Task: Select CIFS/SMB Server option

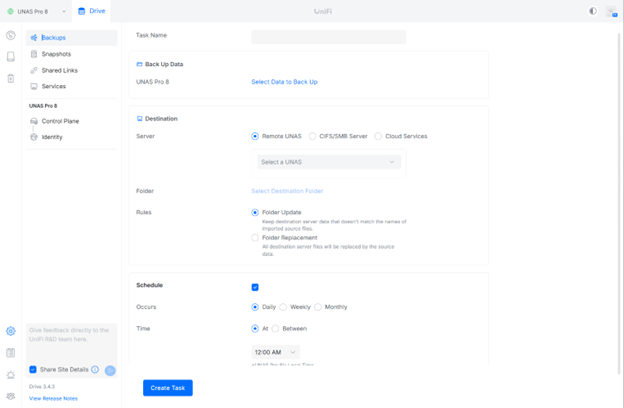Action: (312, 136)
